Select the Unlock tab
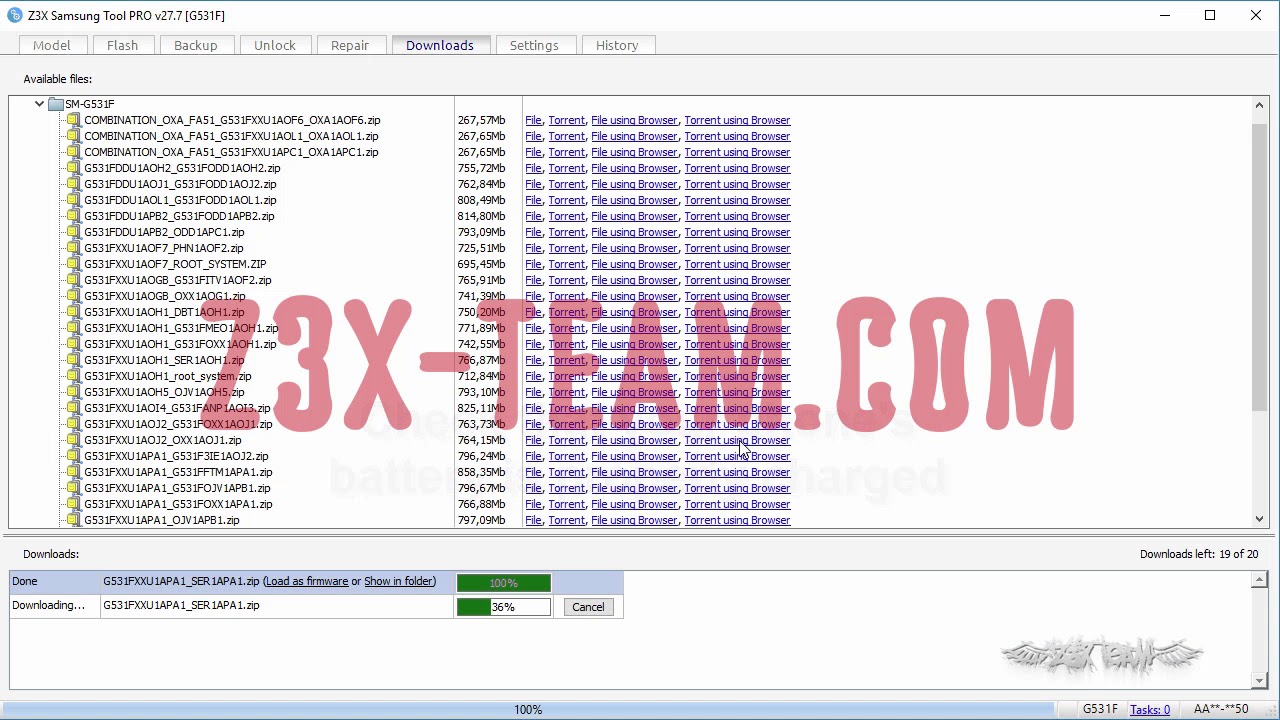Screen dimensions: 1280x720 tap(275, 45)
